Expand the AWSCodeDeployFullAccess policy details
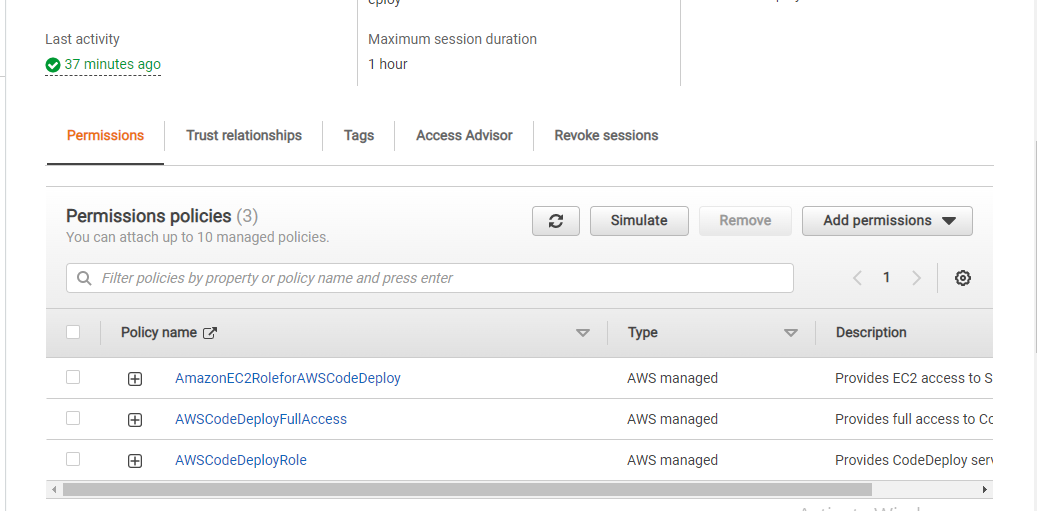The image size is (1037, 511). pos(135,420)
